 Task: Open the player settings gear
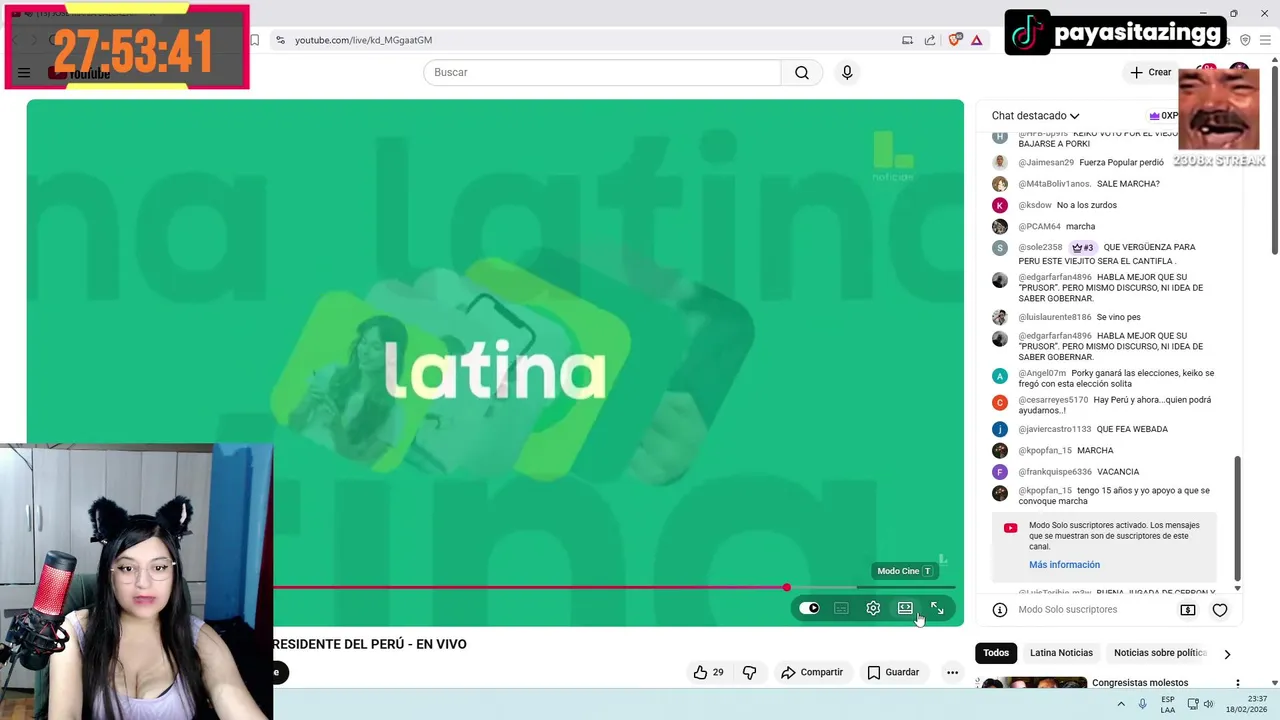coord(873,608)
